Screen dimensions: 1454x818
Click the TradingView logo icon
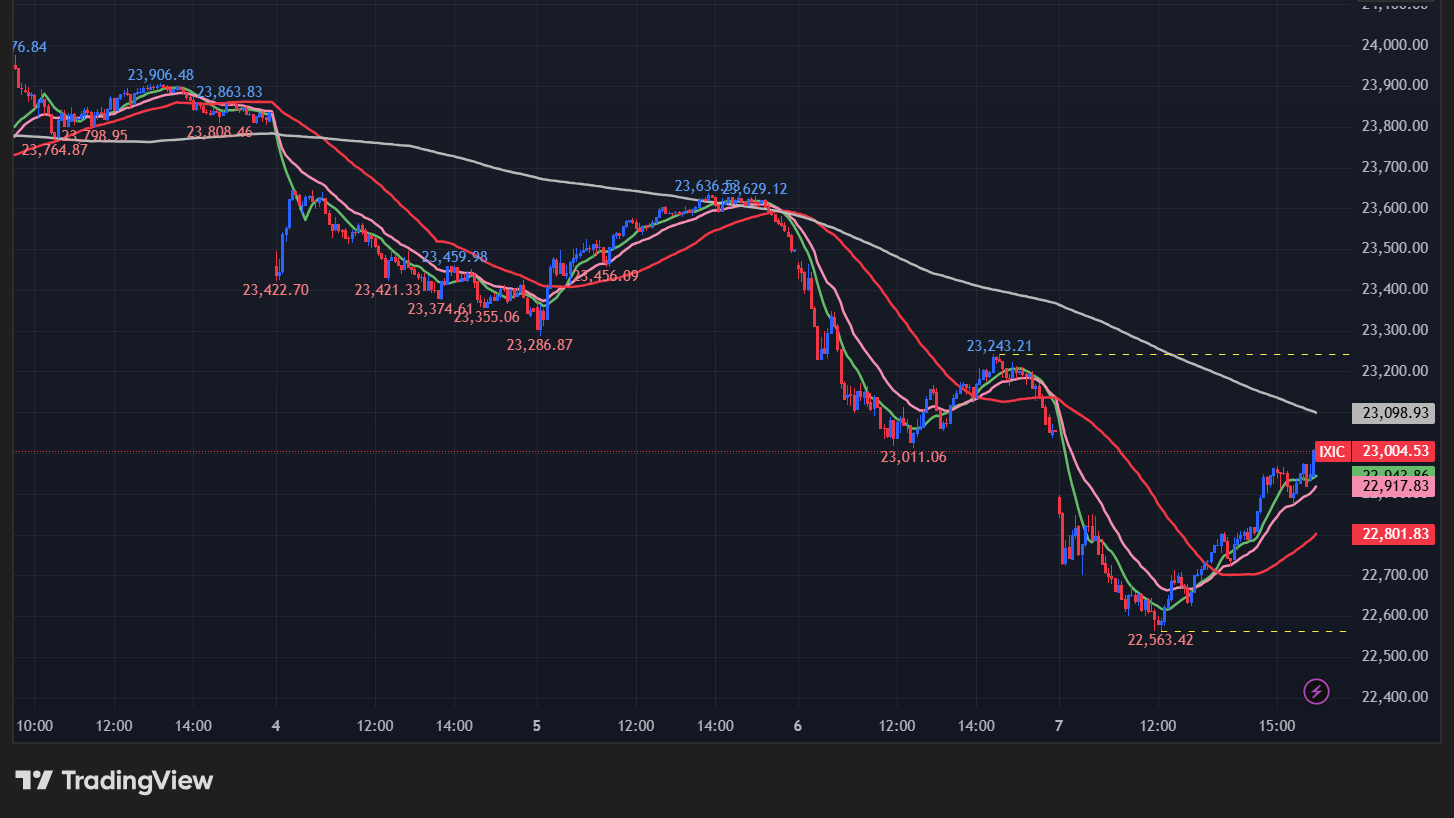pos(33,780)
